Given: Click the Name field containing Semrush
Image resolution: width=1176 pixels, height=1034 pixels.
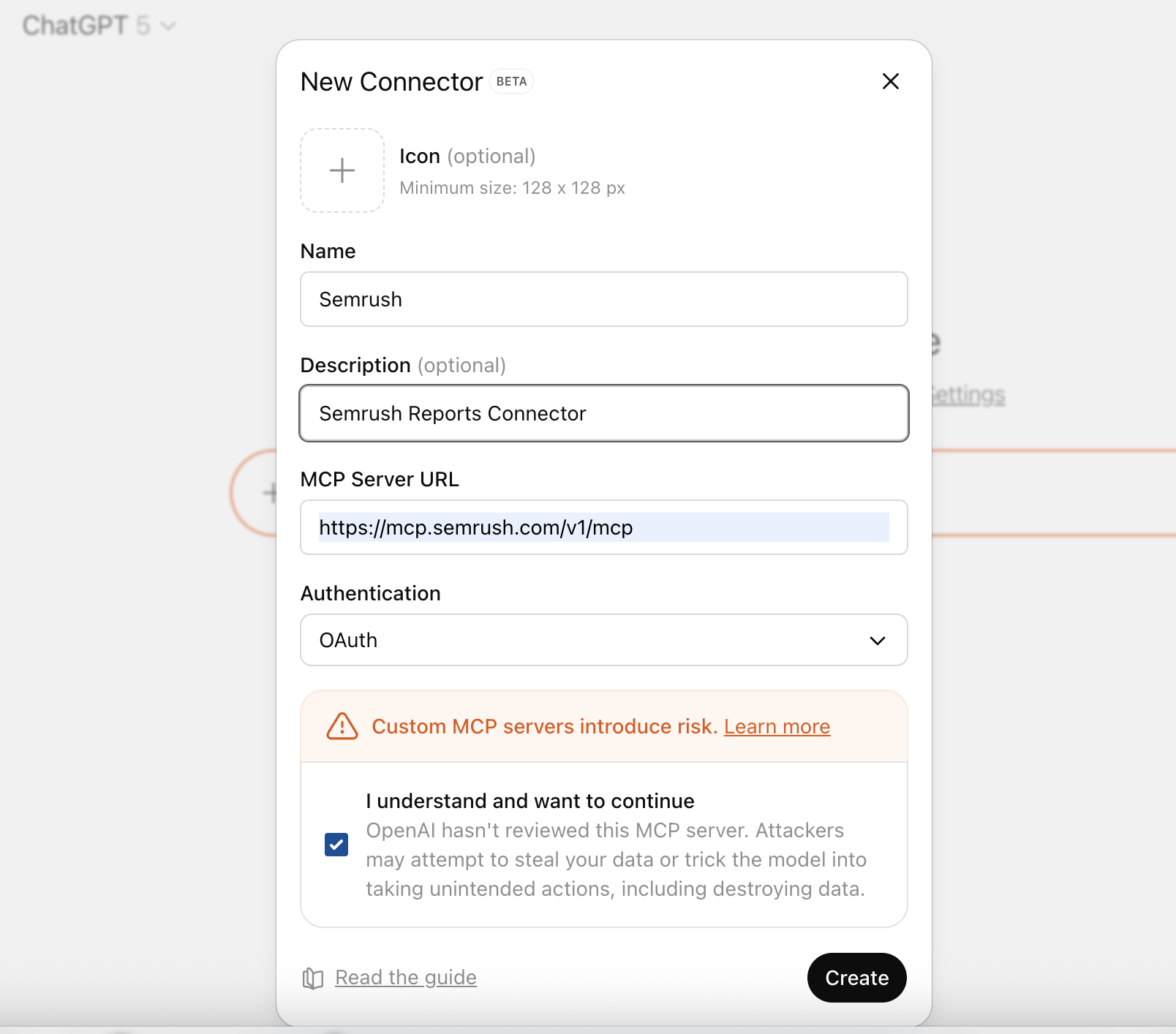Looking at the screenshot, I should coord(603,299).
